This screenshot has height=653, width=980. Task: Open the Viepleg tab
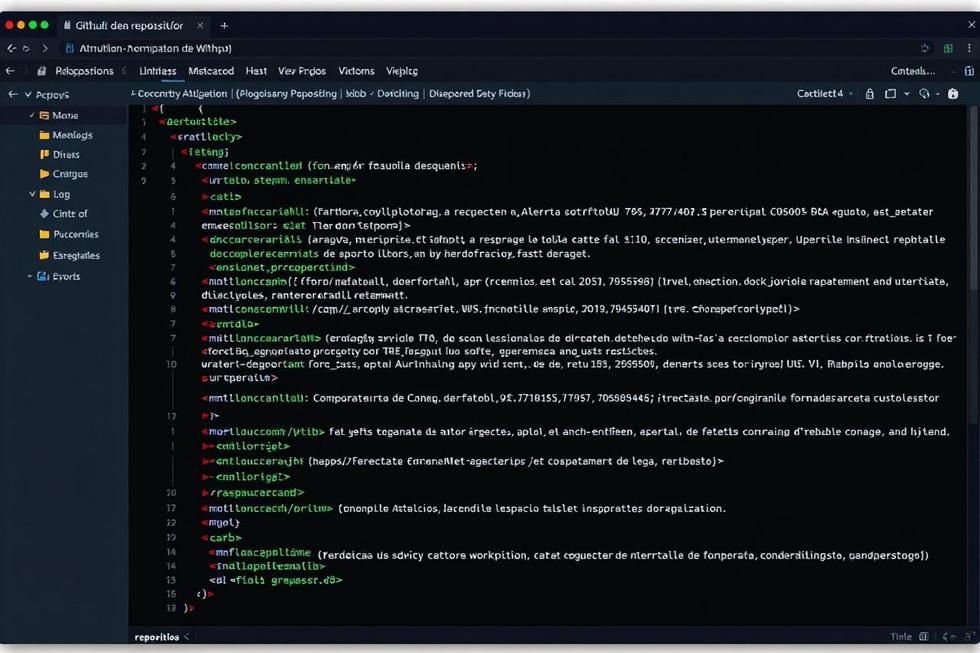(402, 71)
